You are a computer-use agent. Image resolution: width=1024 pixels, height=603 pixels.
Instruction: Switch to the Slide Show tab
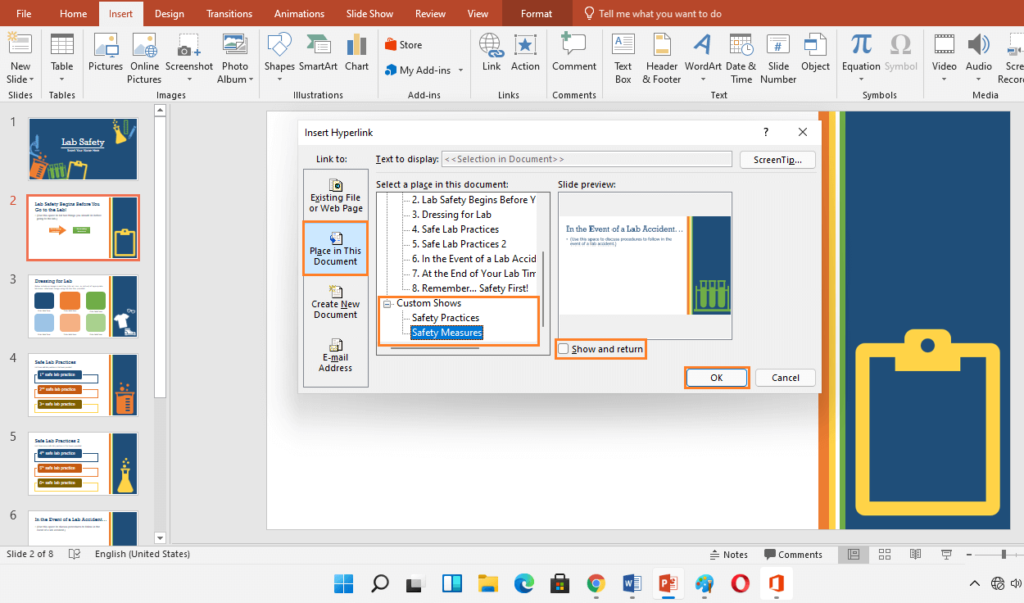click(x=370, y=13)
